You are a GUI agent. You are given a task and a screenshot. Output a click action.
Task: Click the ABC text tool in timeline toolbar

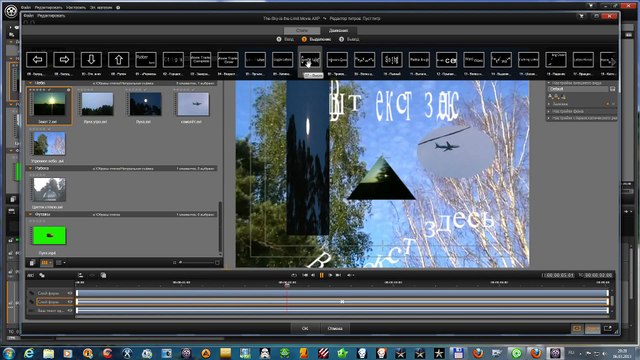pyautogui.click(x=31, y=275)
